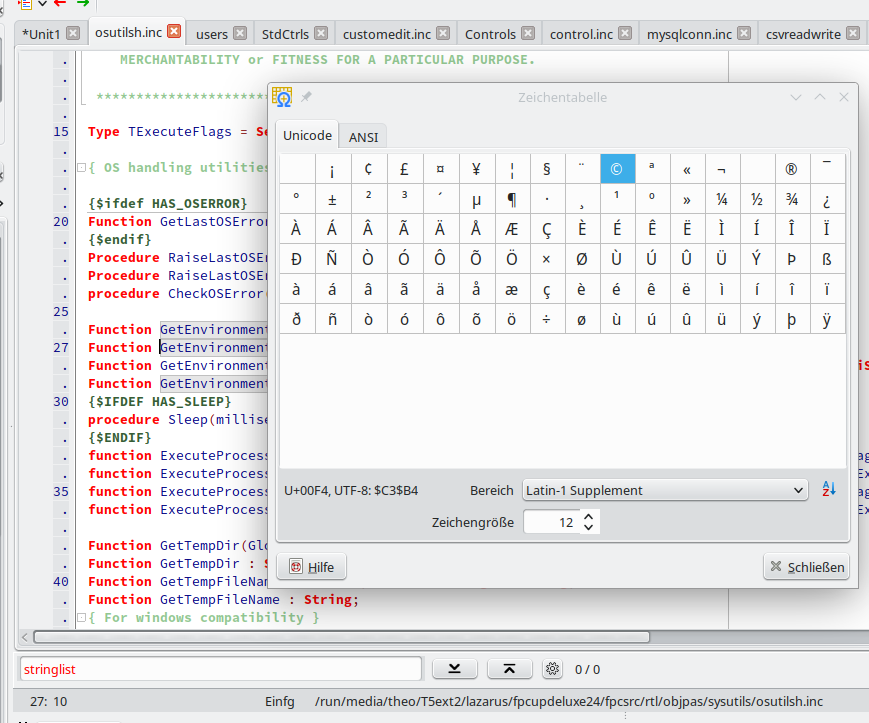Click the find next arrow button
This screenshot has height=723, width=869.
click(x=454, y=669)
